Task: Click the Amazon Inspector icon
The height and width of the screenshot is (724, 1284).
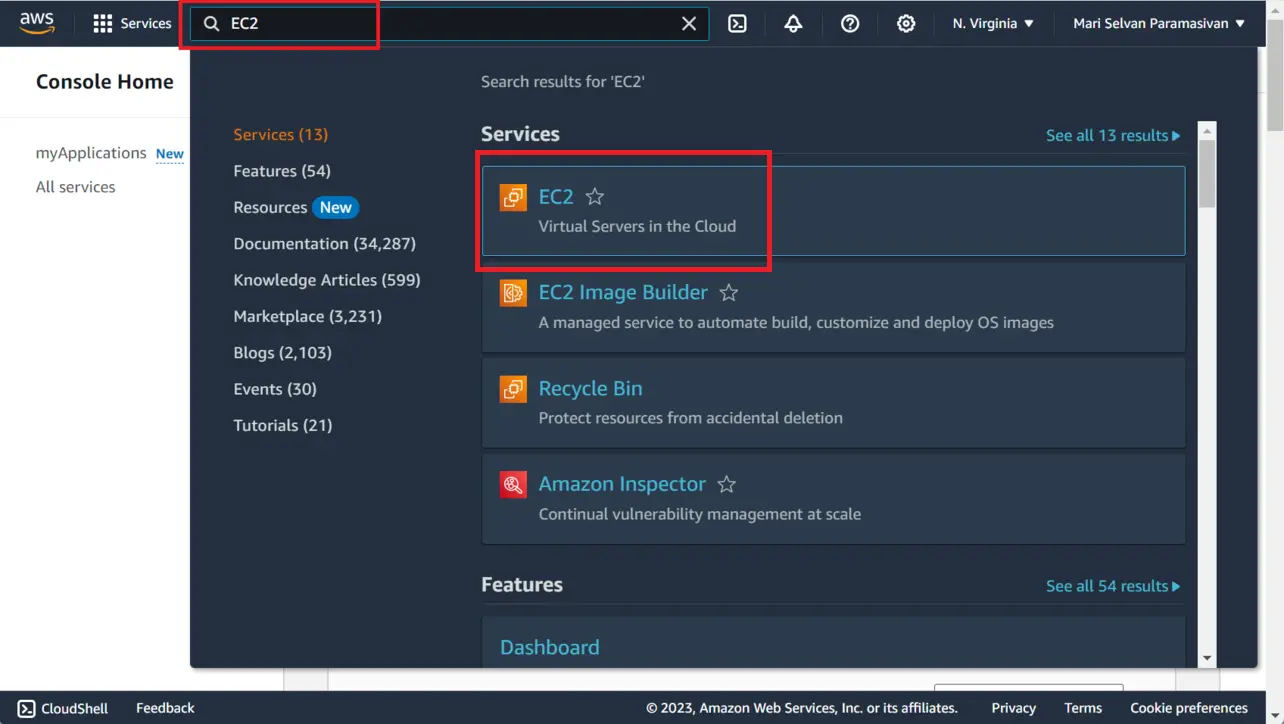Action: (x=513, y=485)
